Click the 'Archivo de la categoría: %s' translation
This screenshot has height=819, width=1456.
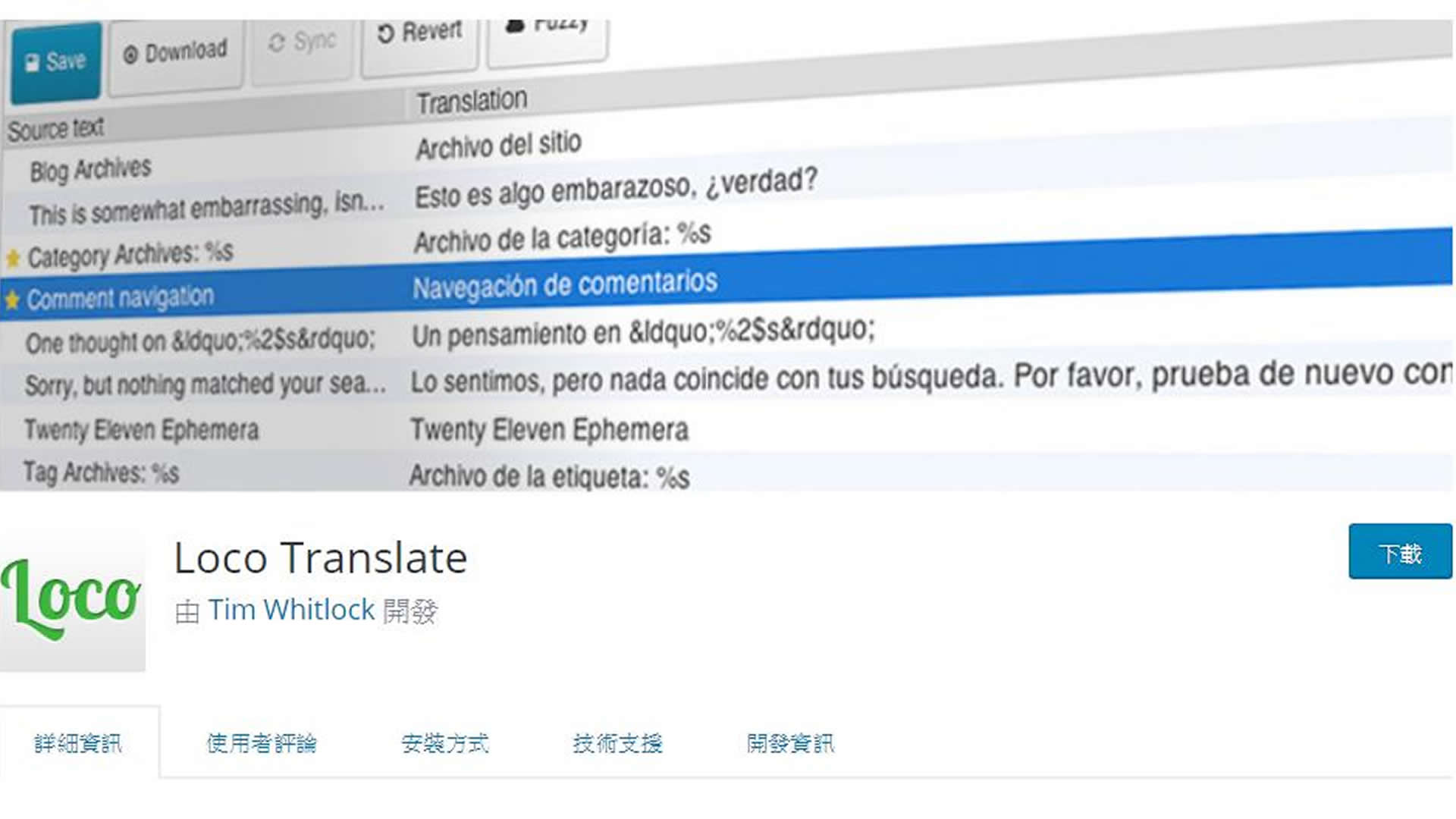tap(562, 237)
